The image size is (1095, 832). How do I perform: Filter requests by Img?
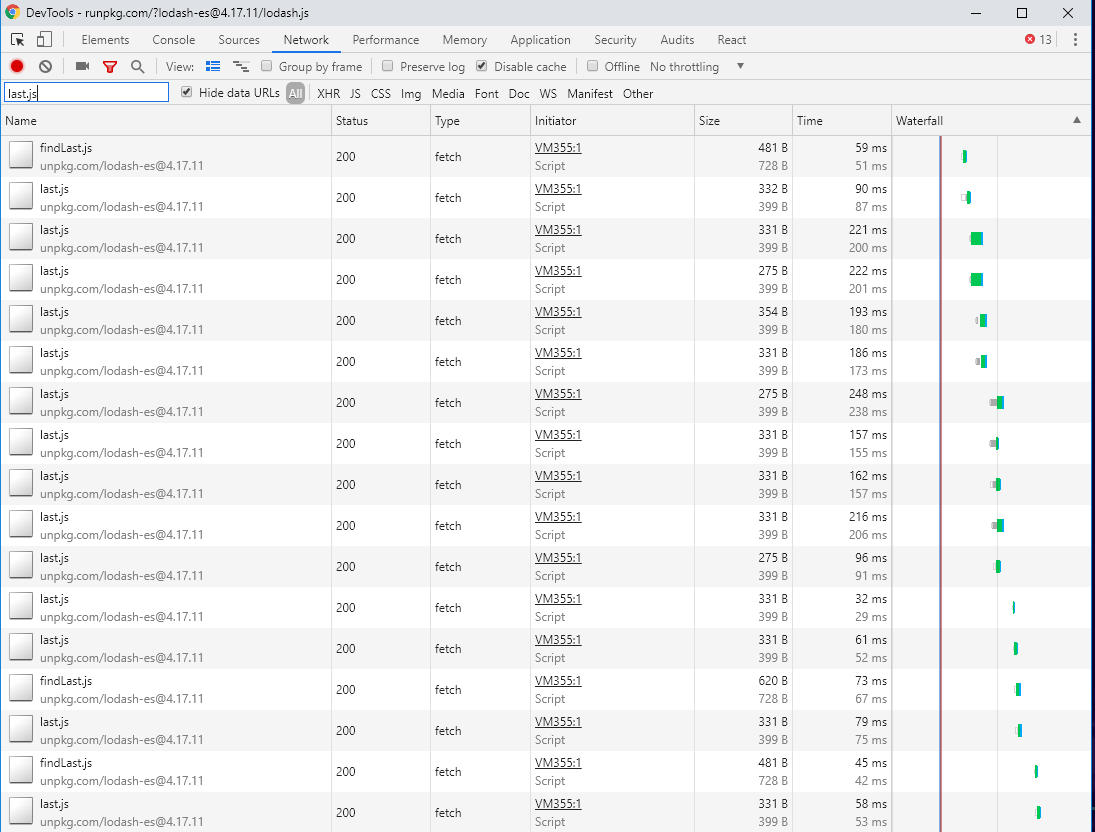click(411, 94)
